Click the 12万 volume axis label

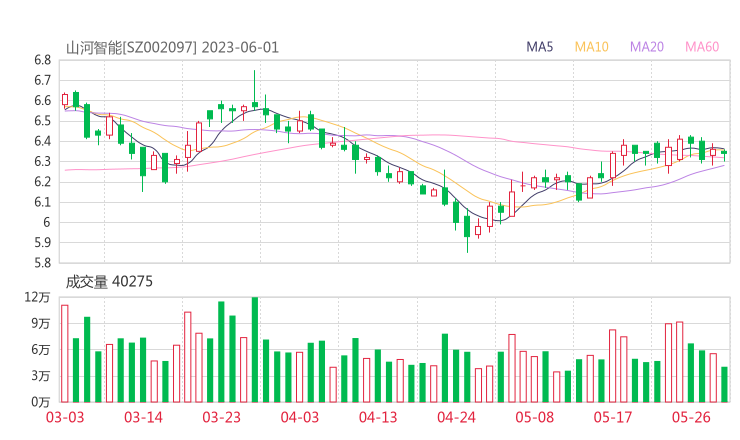pyautogui.click(x=37, y=297)
